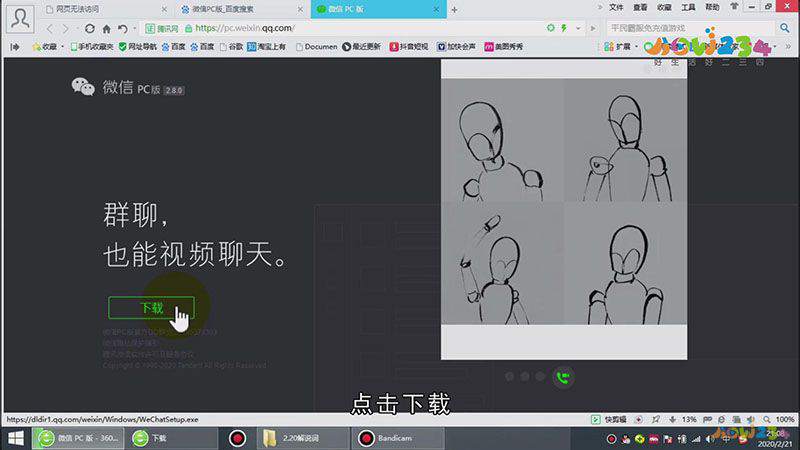Open the 手机收藏夹 bookmark
The width and height of the screenshot is (800, 450).
click(92, 46)
